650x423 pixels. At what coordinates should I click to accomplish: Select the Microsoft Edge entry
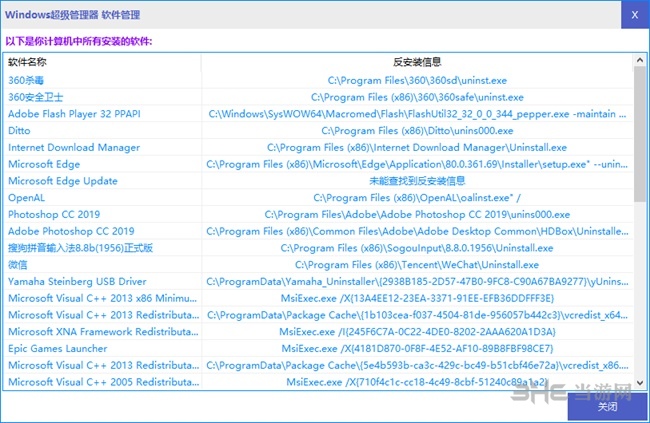tap(44, 164)
